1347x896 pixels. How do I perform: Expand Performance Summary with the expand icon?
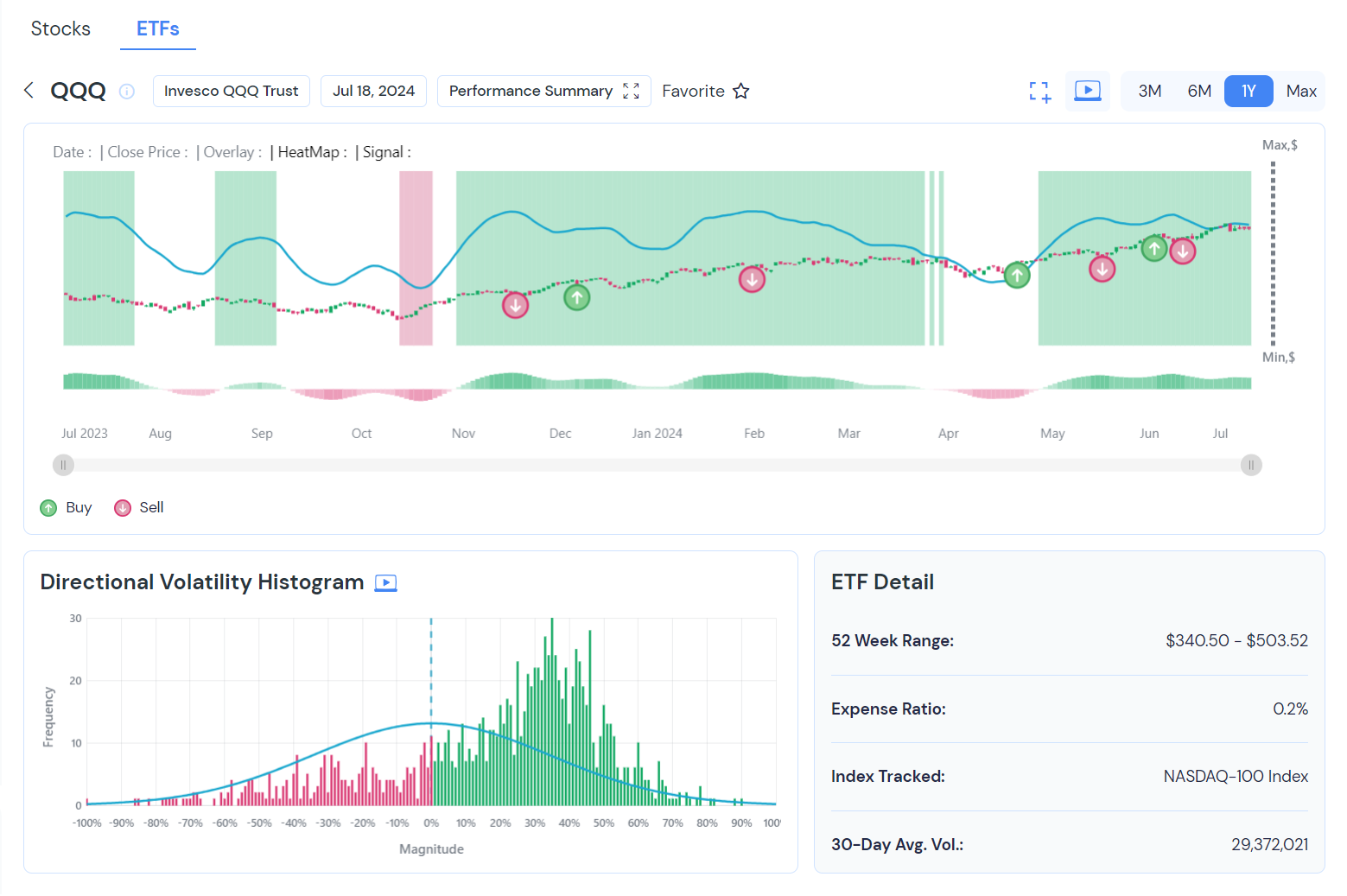click(x=631, y=91)
